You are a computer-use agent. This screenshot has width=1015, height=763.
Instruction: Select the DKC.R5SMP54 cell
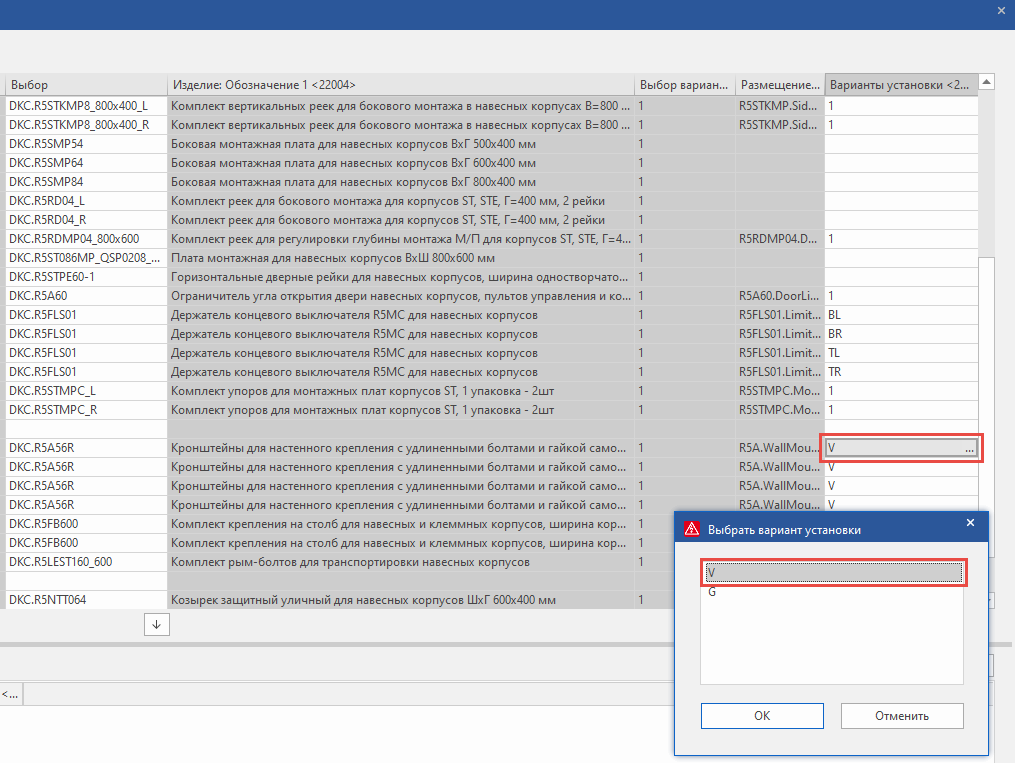point(86,144)
